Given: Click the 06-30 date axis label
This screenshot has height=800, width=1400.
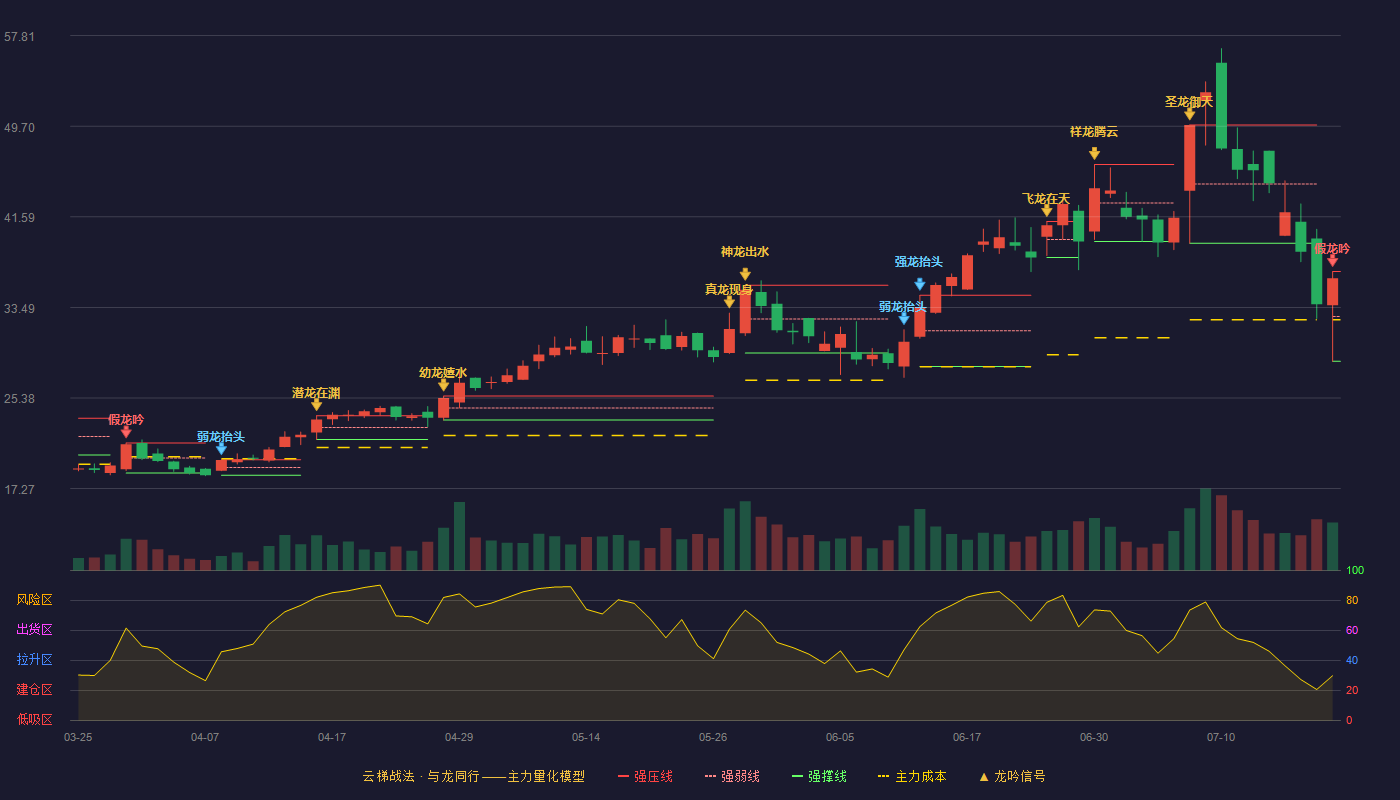Looking at the screenshot, I should coord(1094,737).
